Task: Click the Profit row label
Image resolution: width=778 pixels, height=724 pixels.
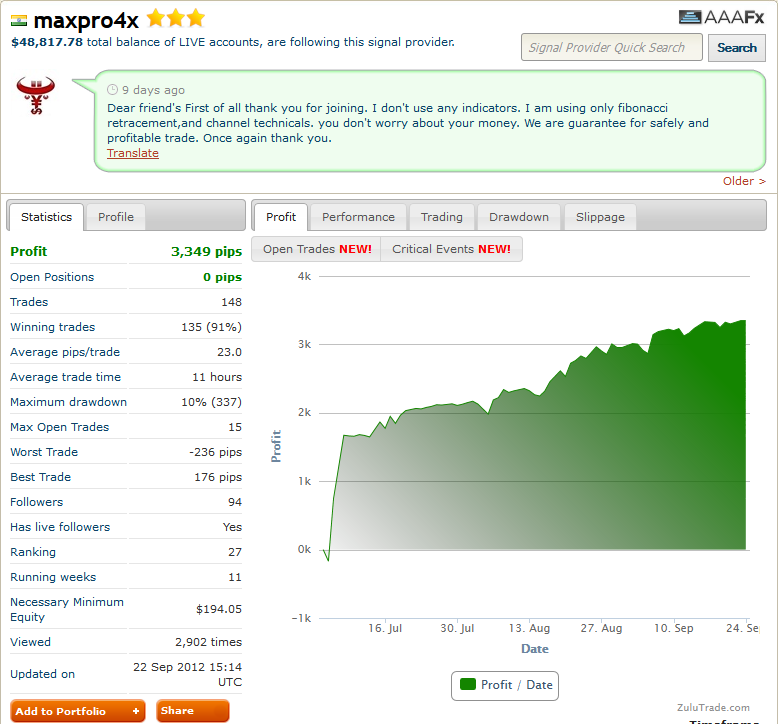Action: click(x=29, y=251)
